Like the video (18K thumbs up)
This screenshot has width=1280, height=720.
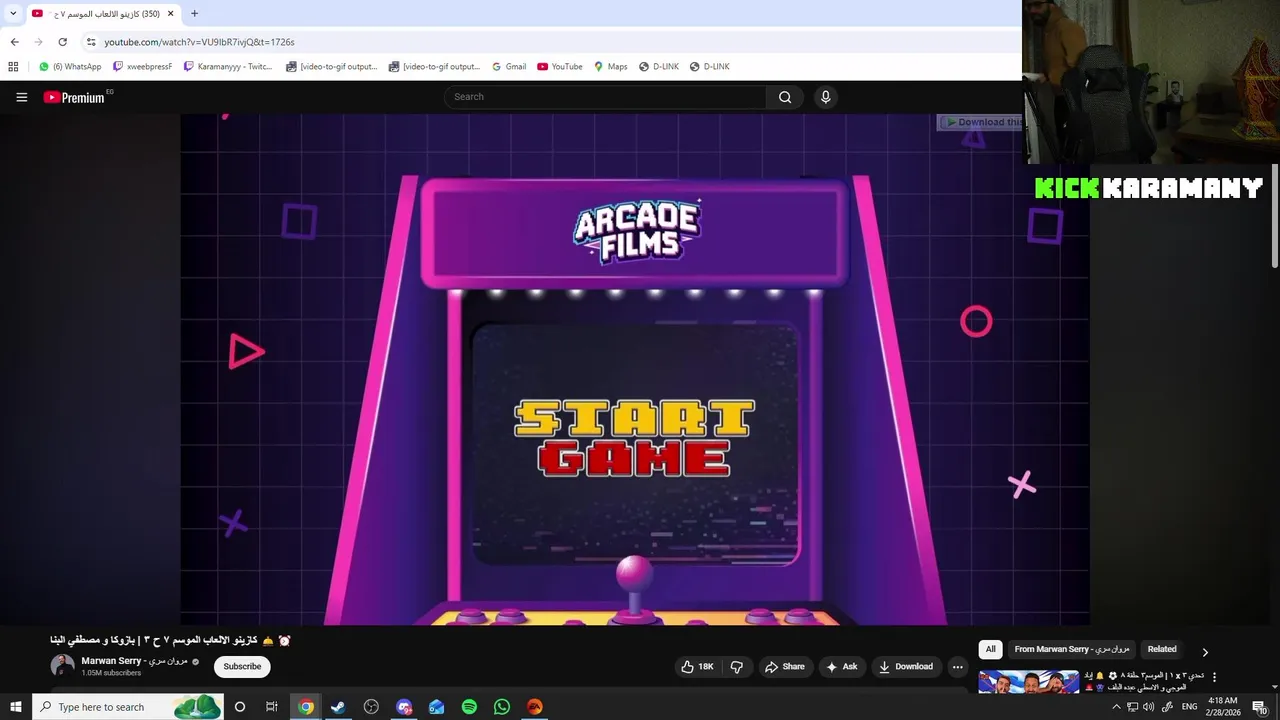pos(697,667)
